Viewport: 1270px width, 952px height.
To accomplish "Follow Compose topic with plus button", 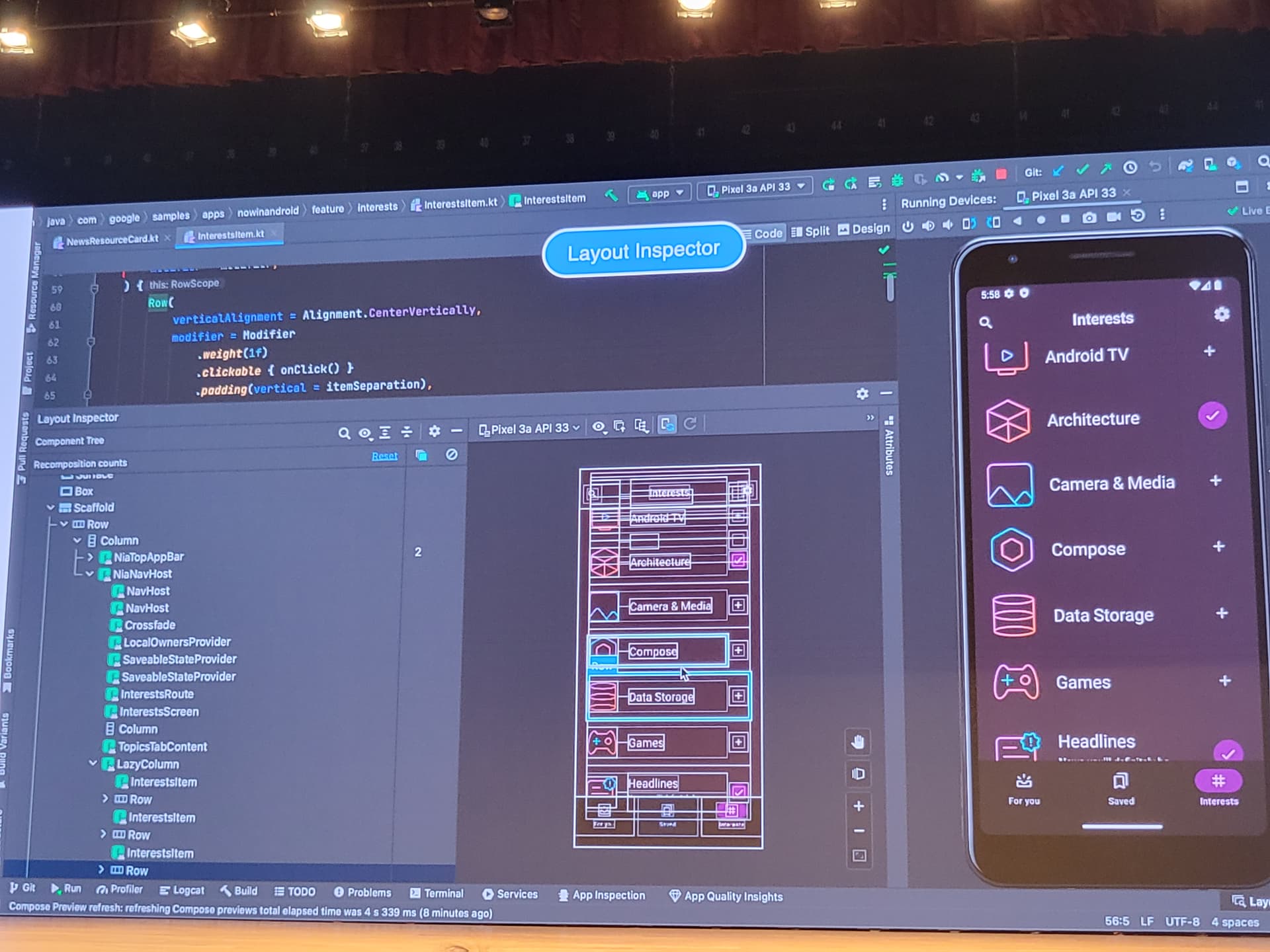I will tap(1218, 547).
